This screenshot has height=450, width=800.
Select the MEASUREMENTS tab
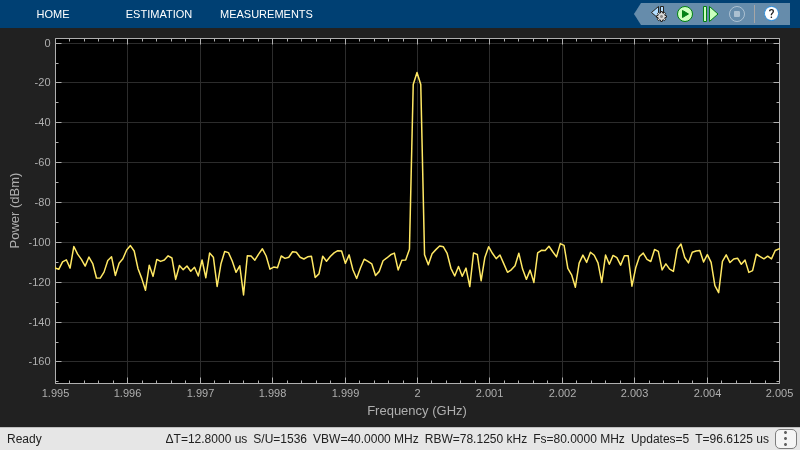pyautogui.click(x=266, y=14)
